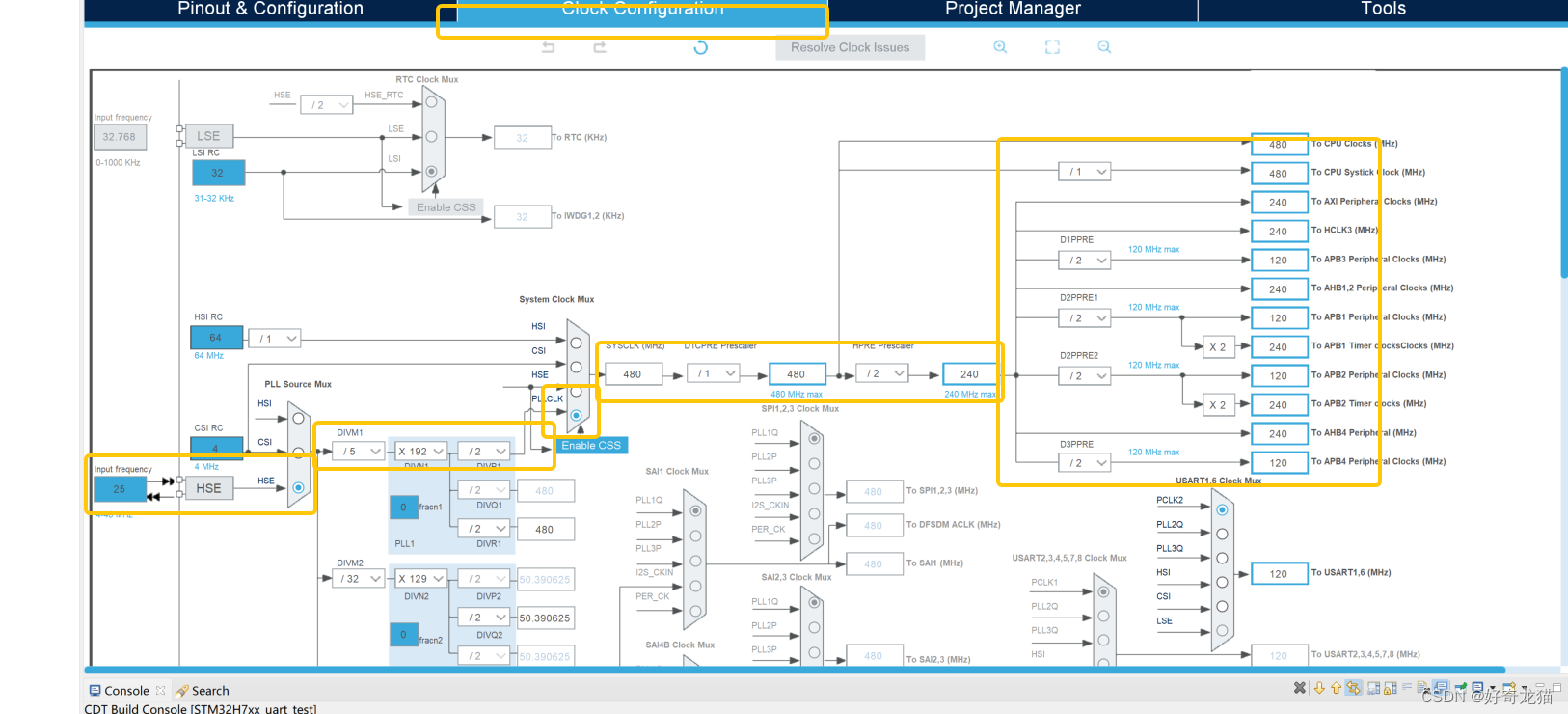Viewport: 1568px width, 714px height.
Task: Click the HSE oscillator block
Action: [x=208, y=488]
